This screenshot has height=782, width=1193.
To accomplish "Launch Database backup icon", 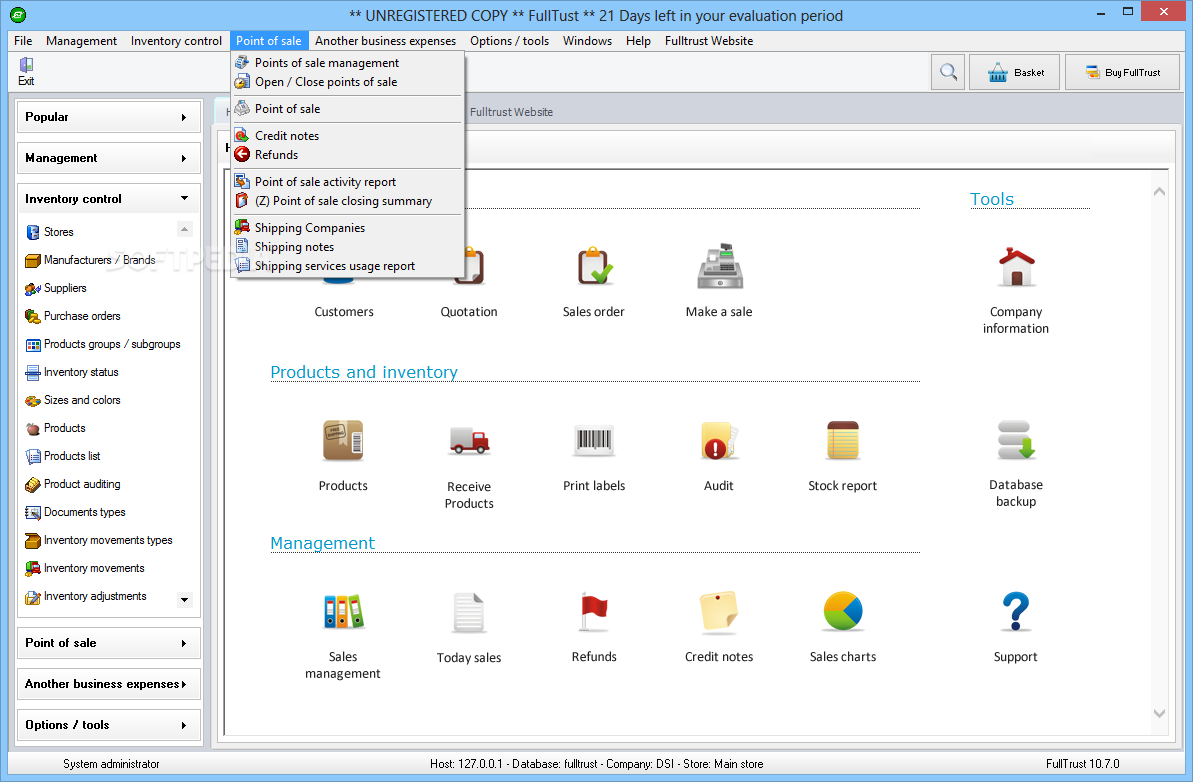I will pyautogui.click(x=1016, y=440).
